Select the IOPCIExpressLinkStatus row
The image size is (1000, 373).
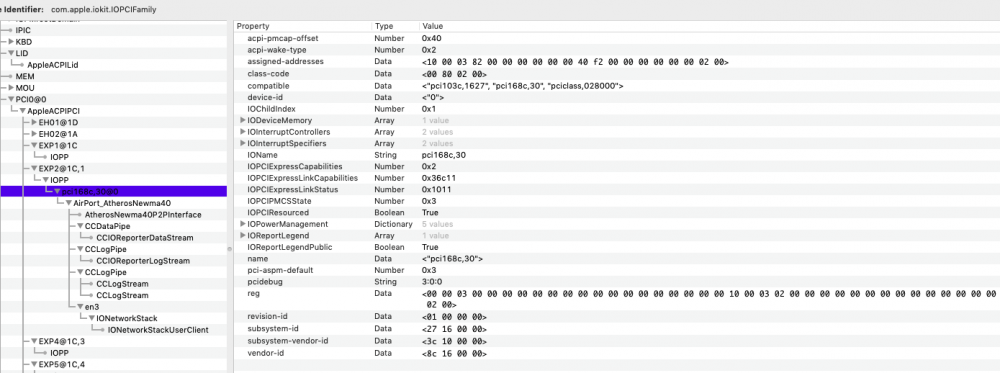[617, 189]
